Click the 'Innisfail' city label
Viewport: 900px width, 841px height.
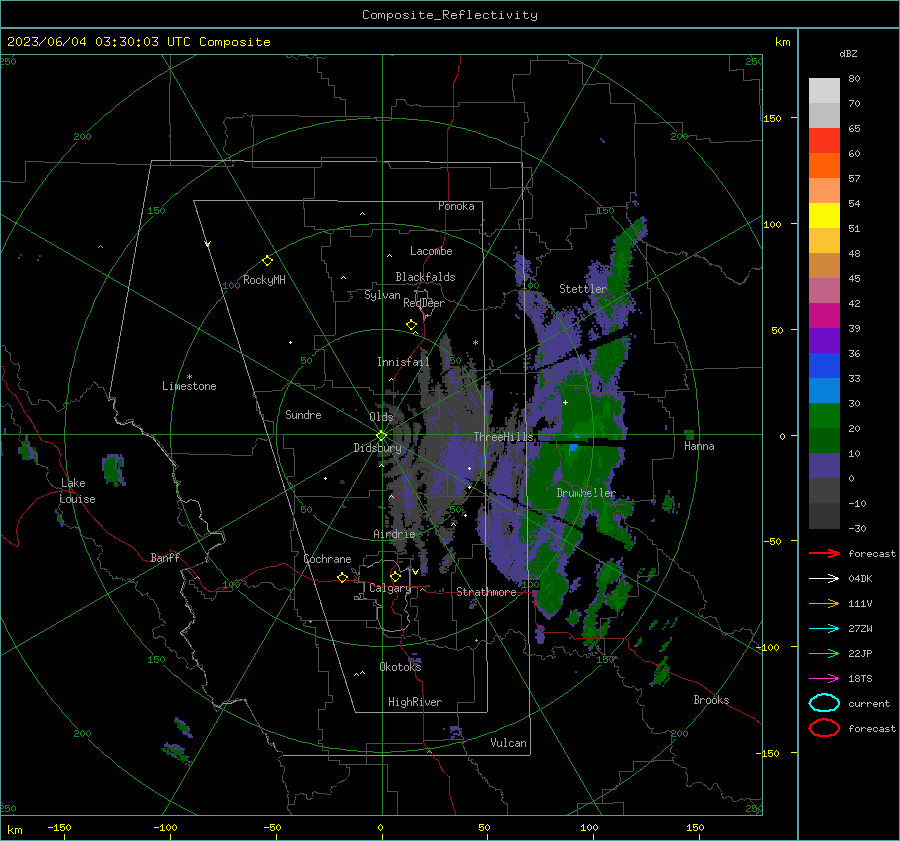tap(403, 362)
